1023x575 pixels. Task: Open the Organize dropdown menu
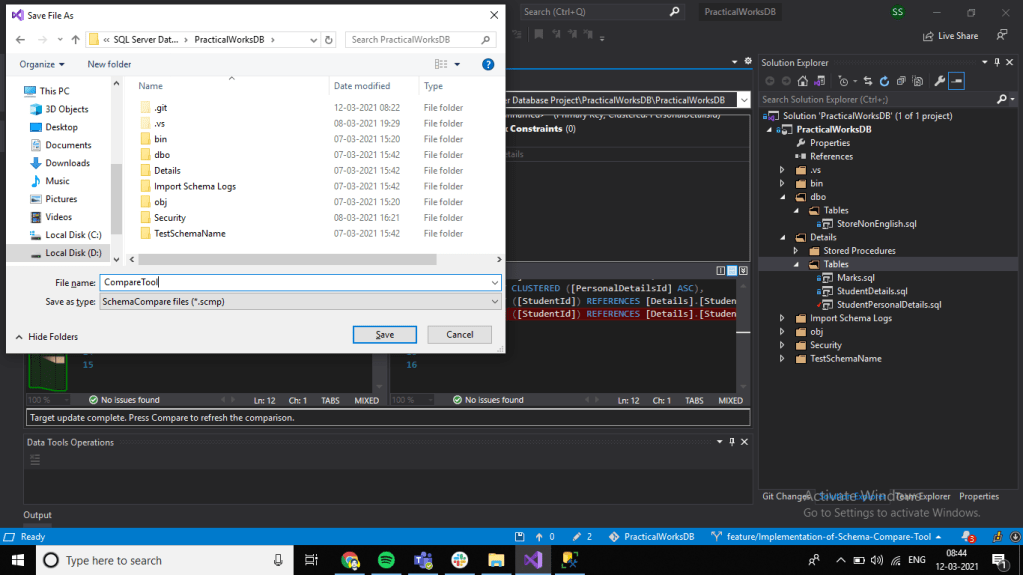coord(41,64)
